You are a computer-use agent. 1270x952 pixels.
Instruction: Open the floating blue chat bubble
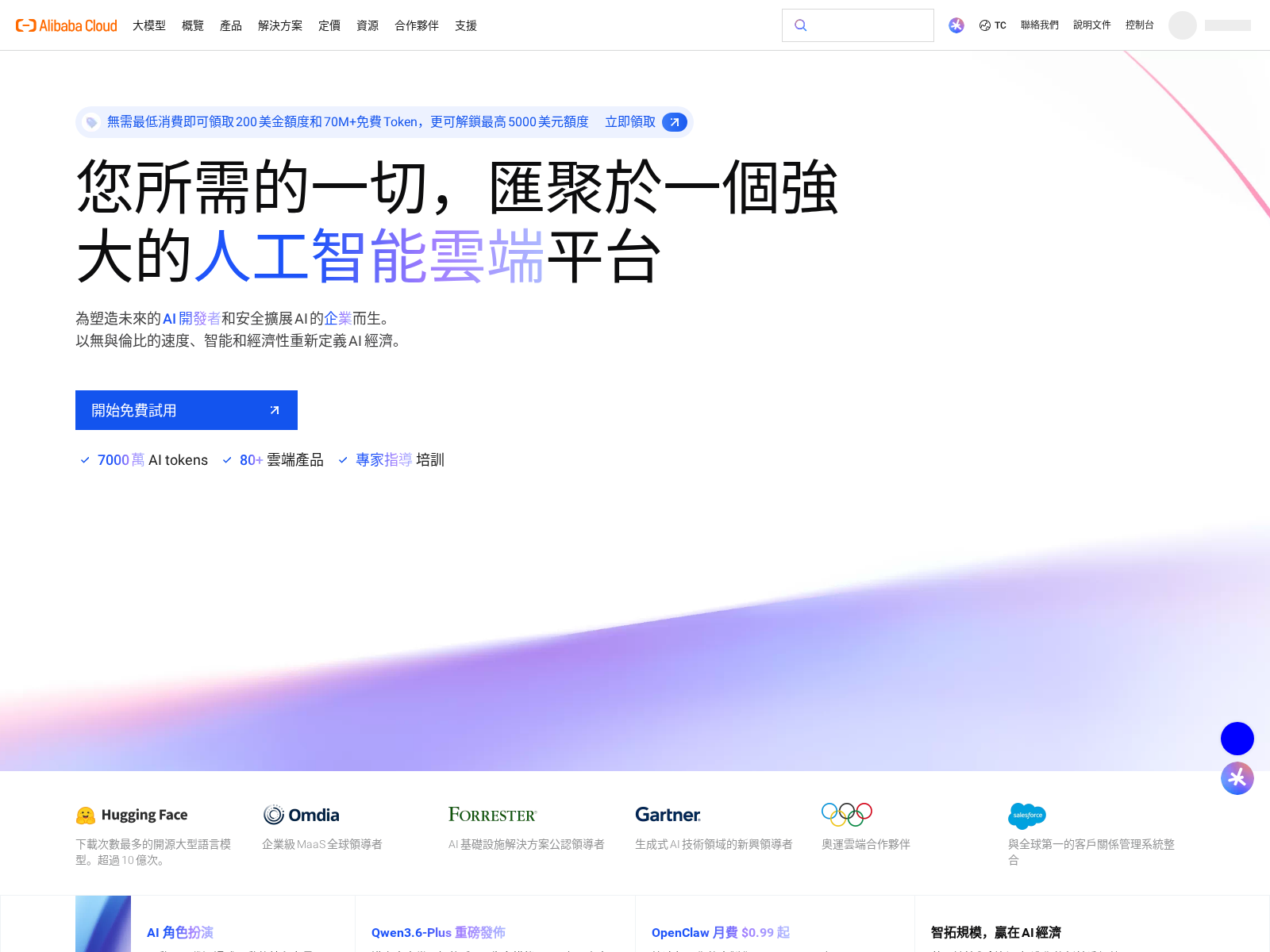click(x=1237, y=739)
